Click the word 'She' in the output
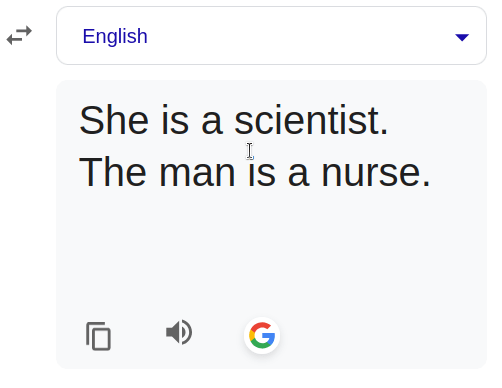 [114, 120]
